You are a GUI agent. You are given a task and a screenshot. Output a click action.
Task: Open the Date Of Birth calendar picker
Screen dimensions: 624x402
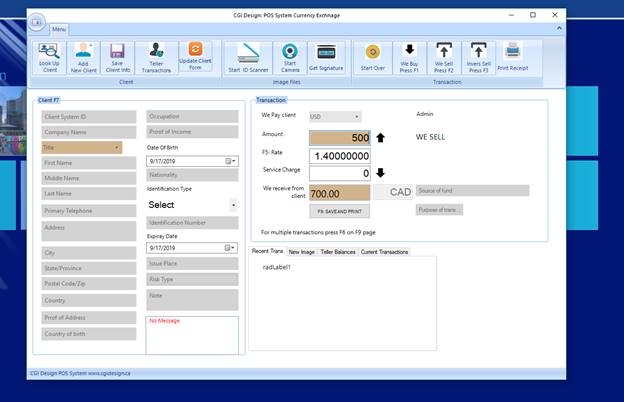tap(230, 161)
